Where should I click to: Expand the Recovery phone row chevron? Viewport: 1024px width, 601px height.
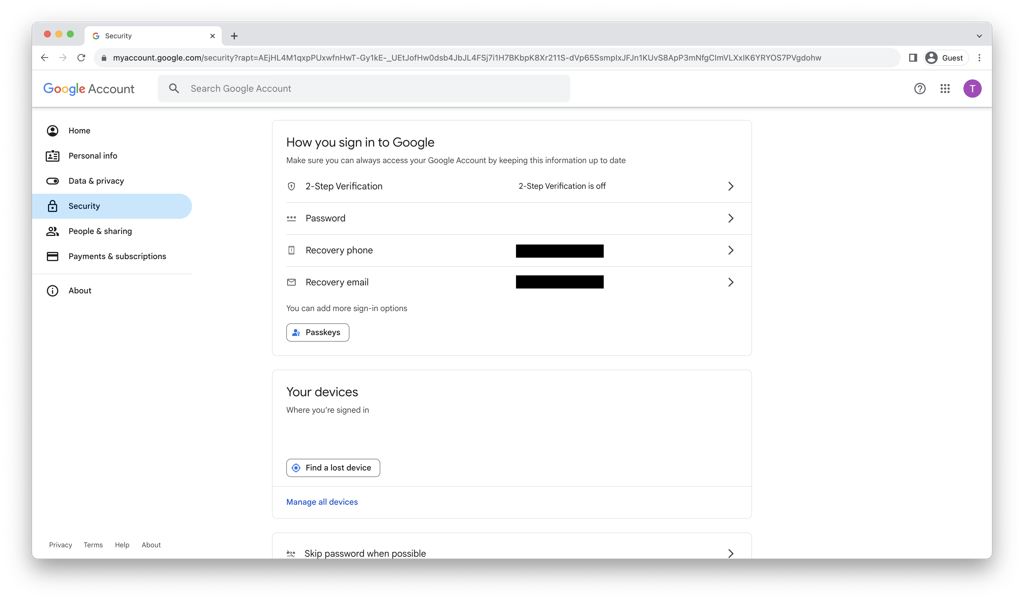730,251
